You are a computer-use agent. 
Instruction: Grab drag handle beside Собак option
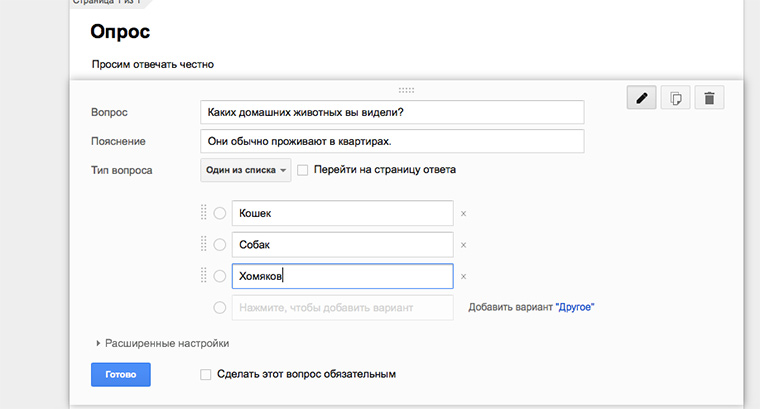pos(204,244)
